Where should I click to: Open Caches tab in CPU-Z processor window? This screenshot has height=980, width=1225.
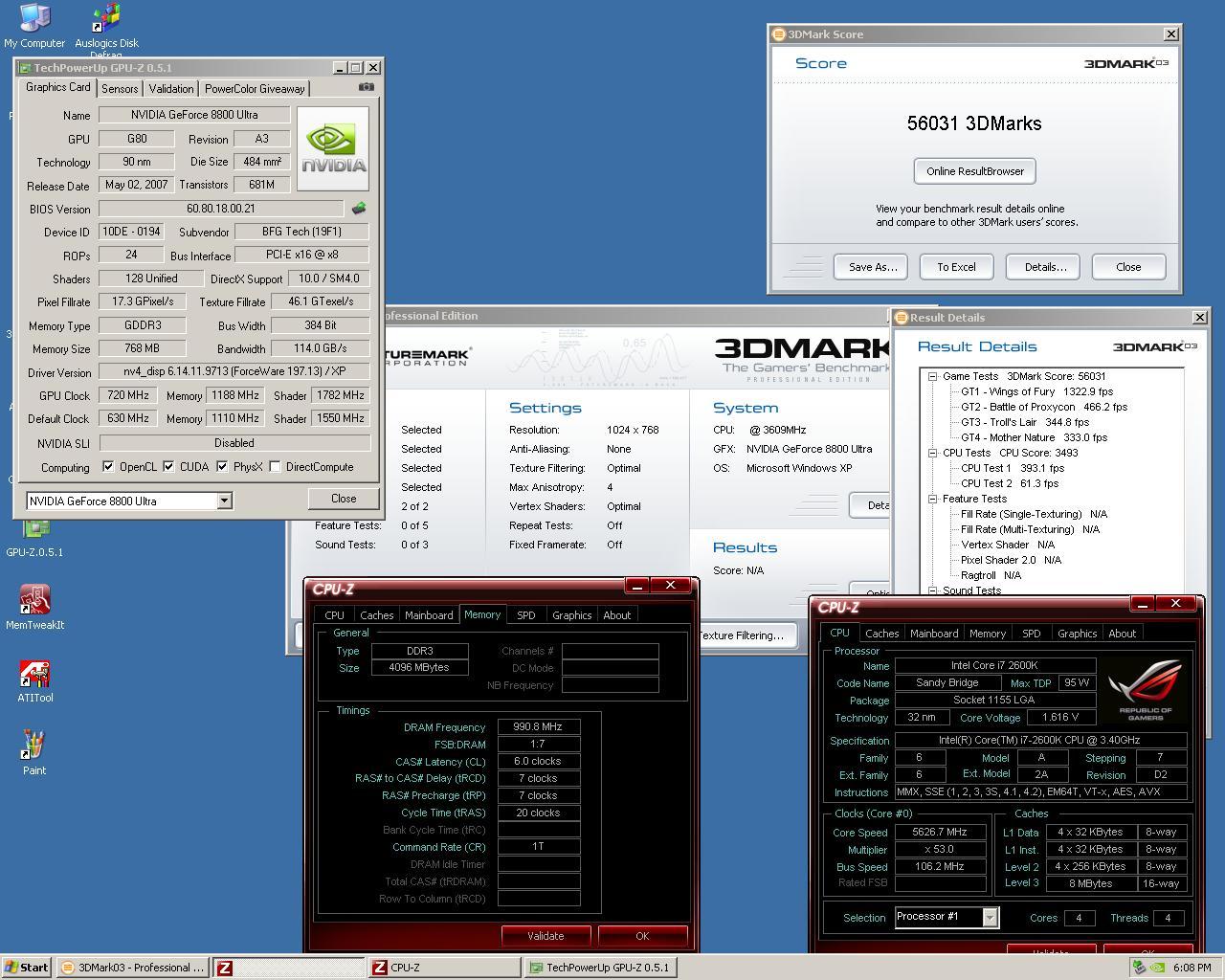pos(881,634)
